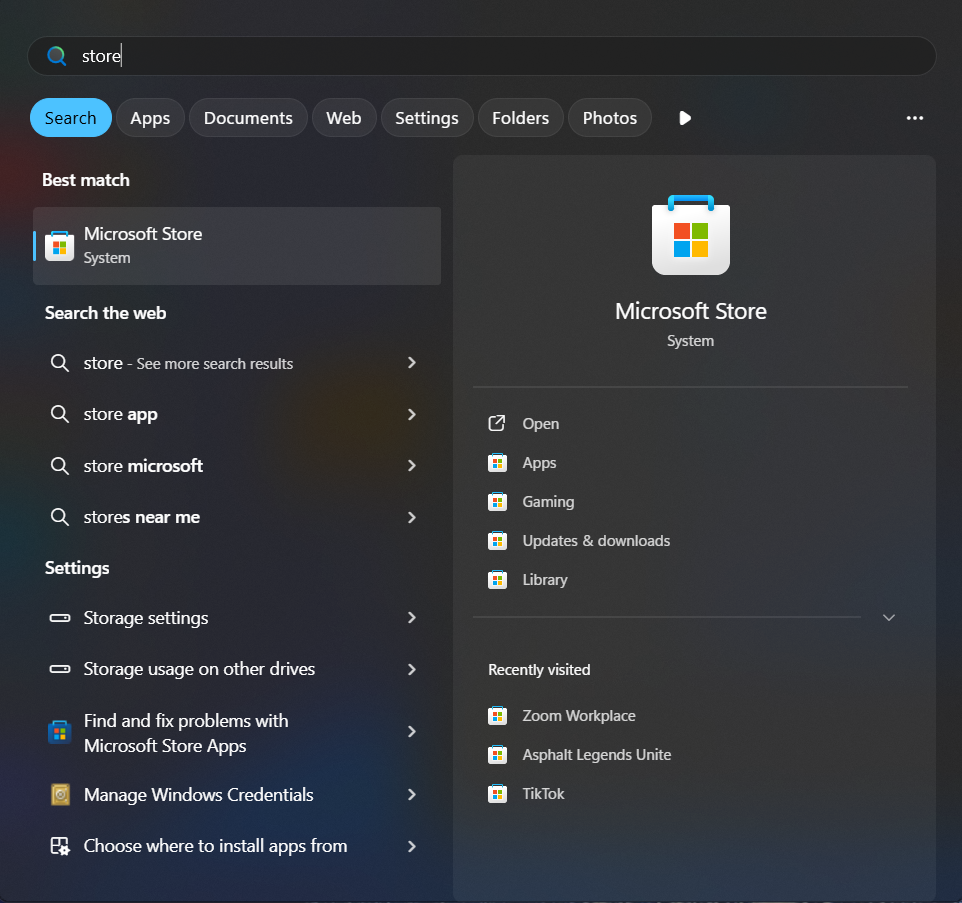Expand the 'stores near me' suggestion chevron
This screenshot has height=903, width=962.
[x=412, y=517]
